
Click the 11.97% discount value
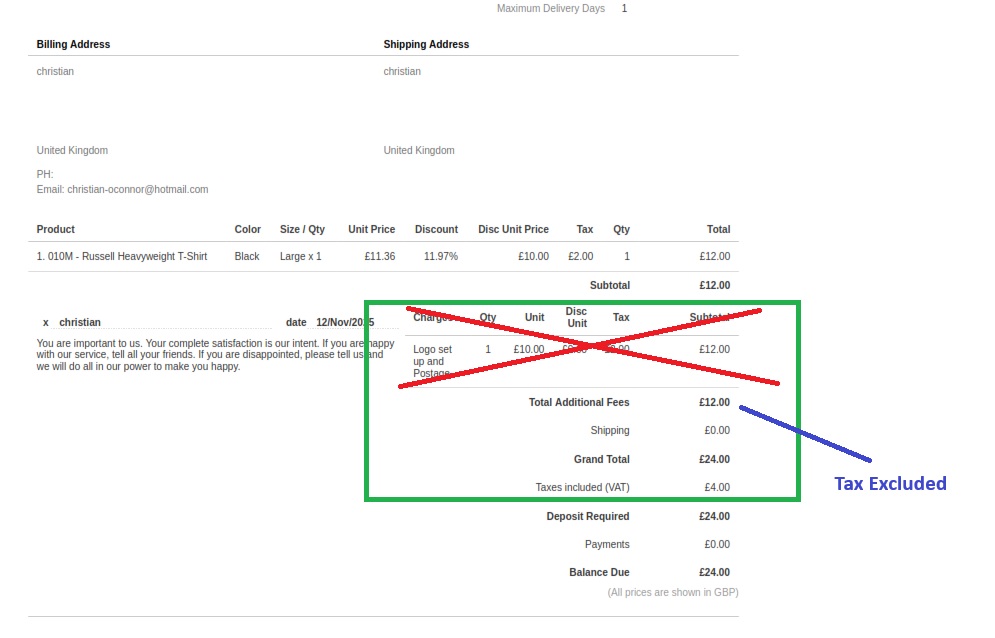440,256
